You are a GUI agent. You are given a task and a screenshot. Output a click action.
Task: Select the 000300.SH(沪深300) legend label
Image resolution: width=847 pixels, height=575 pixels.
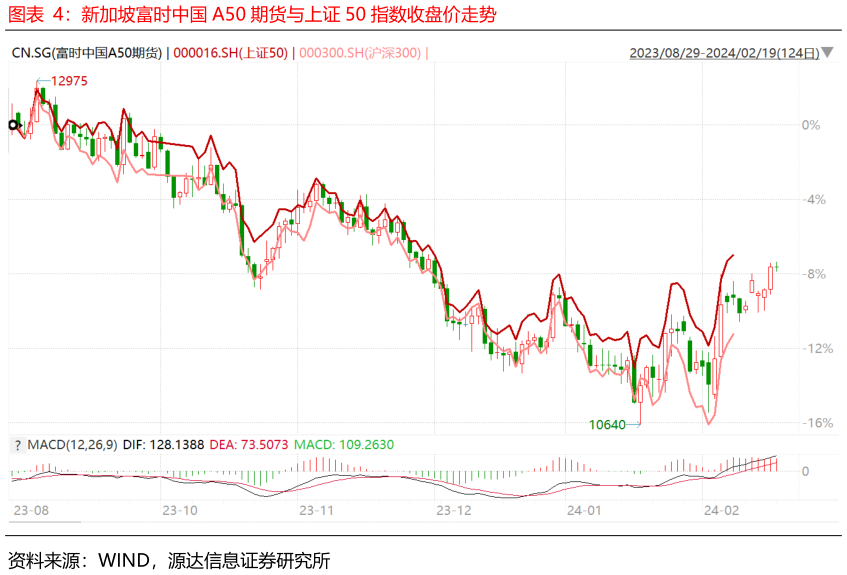[x=360, y=53]
